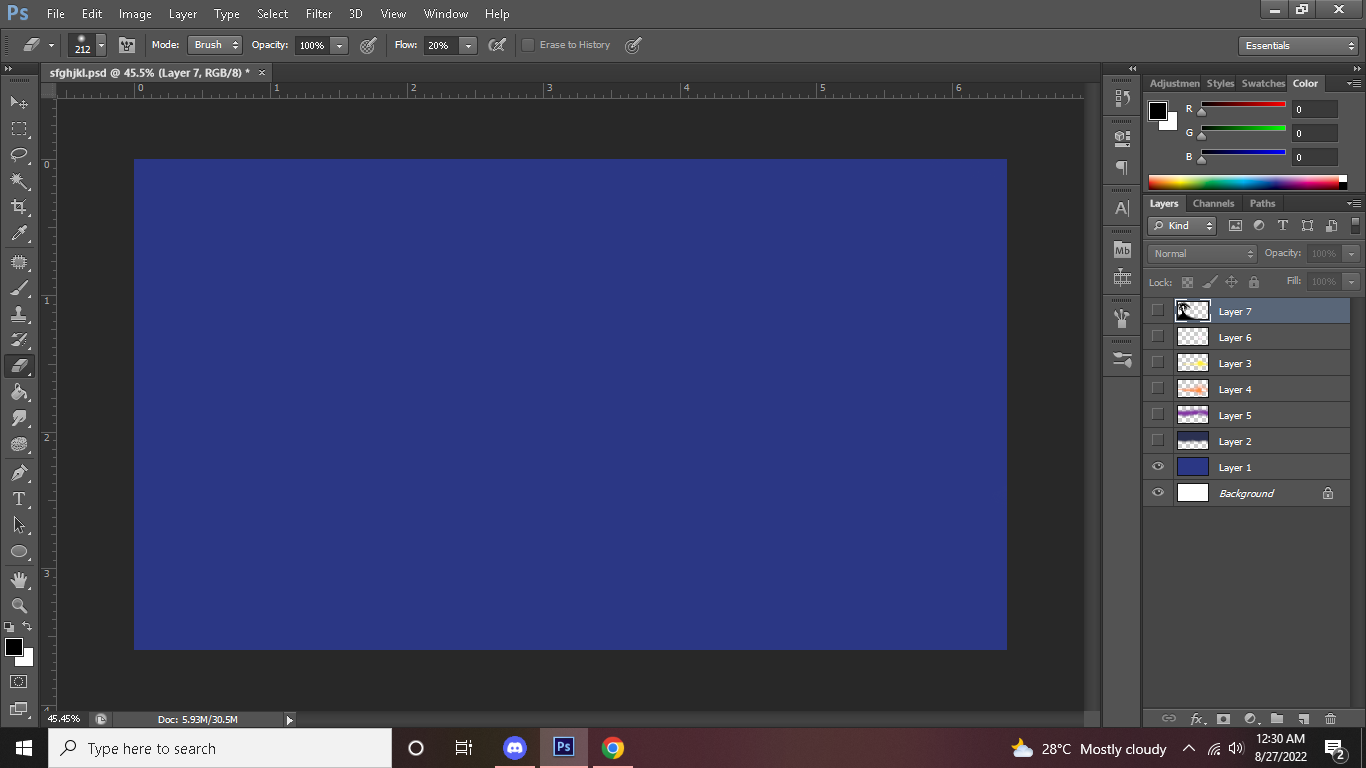This screenshot has width=1366, height=768.
Task: Open the Select menu
Action: [272, 14]
